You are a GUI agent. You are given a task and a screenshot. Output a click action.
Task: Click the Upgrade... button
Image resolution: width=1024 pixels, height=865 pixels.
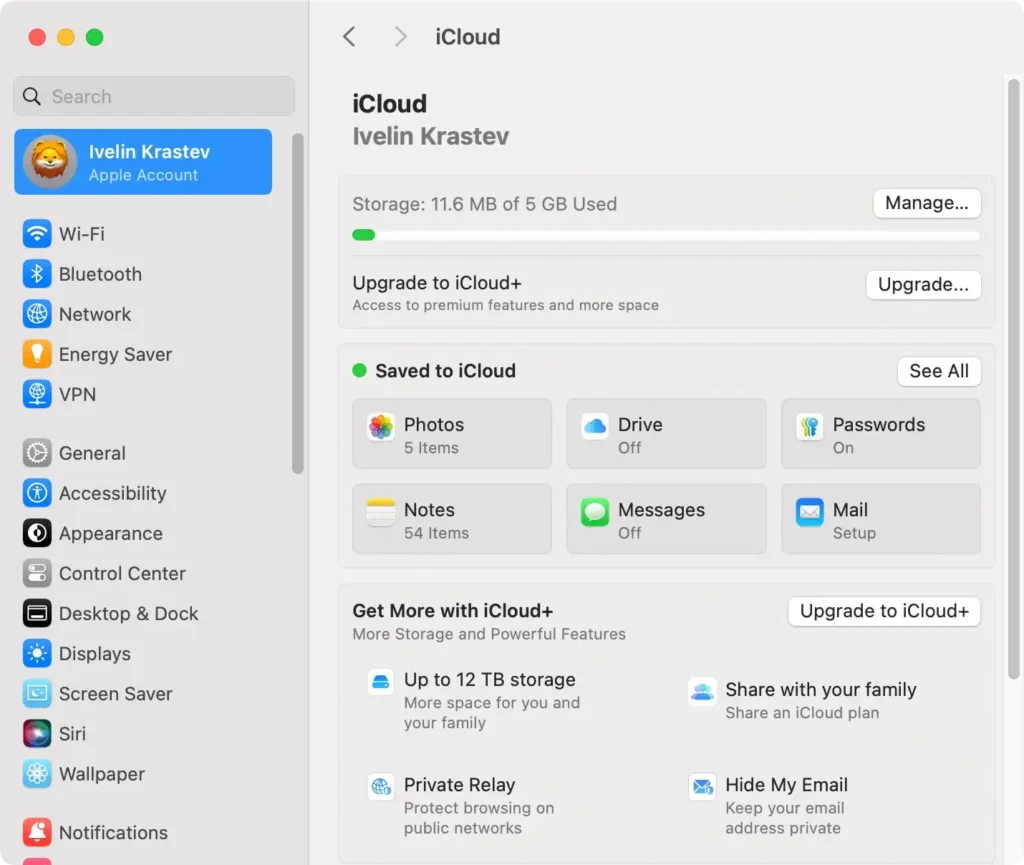923,285
